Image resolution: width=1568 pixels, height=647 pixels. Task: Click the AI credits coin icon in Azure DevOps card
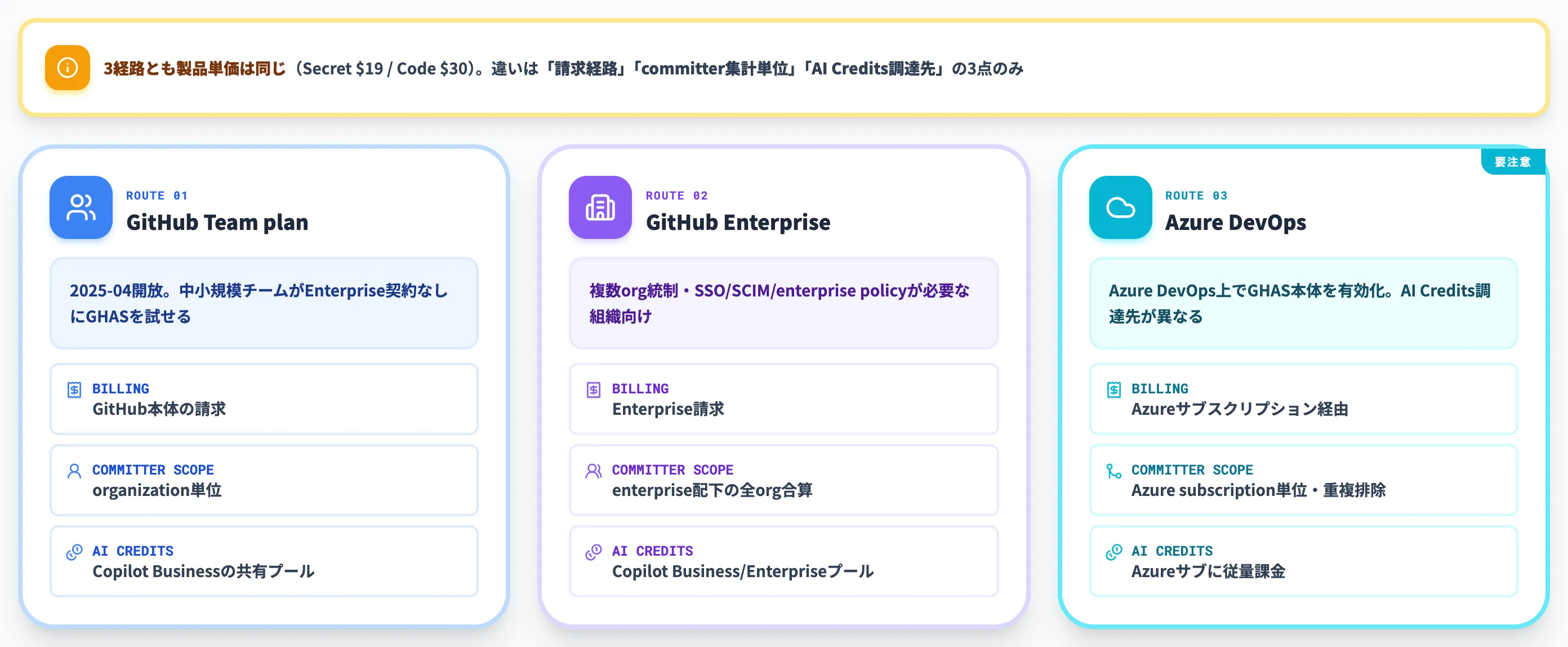coord(1113,552)
